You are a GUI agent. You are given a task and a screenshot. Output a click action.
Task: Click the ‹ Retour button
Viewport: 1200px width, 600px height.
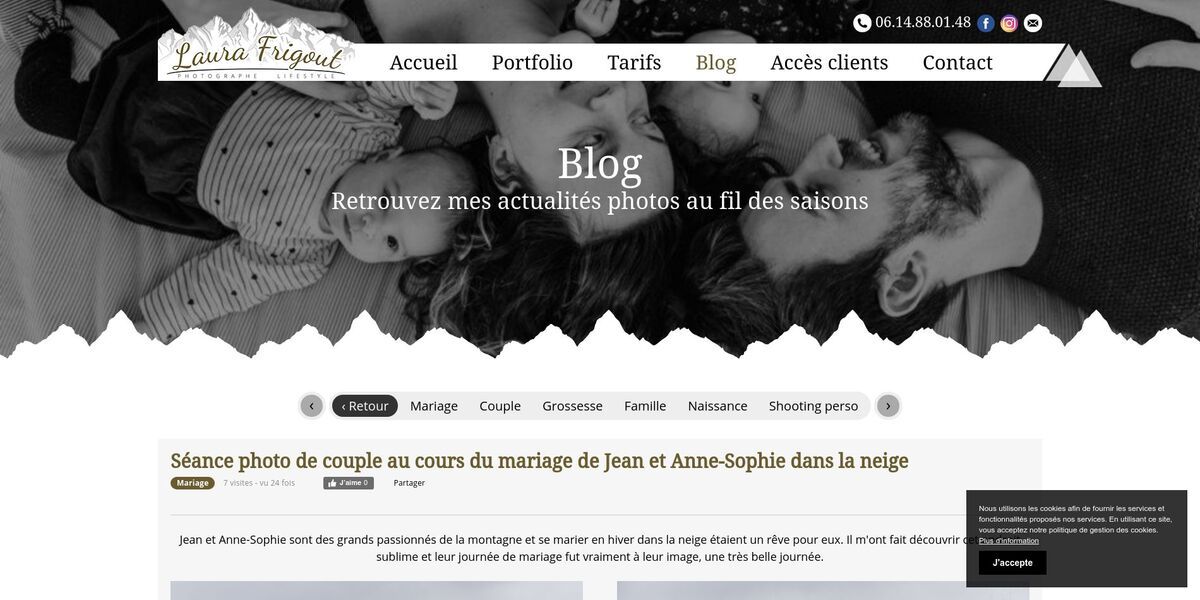point(365,406)
